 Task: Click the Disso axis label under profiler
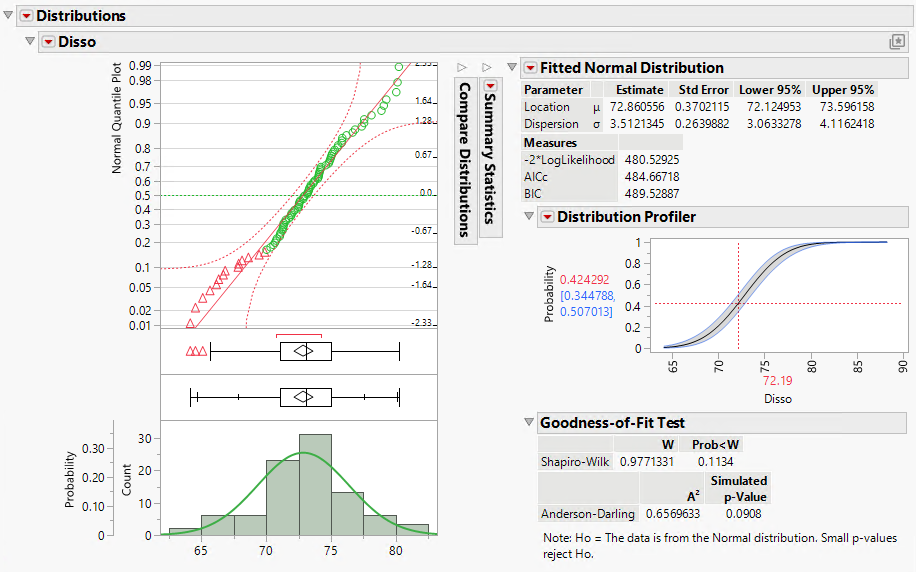tap(778, 399)
